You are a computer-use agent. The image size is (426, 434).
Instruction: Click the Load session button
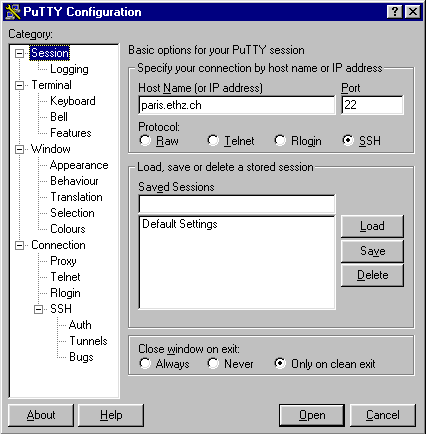point(372,226)
